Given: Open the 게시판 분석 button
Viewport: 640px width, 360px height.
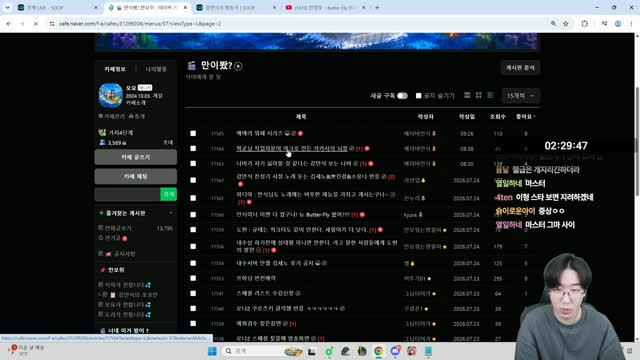Looking at the screenshot, I should click(520, 68).
